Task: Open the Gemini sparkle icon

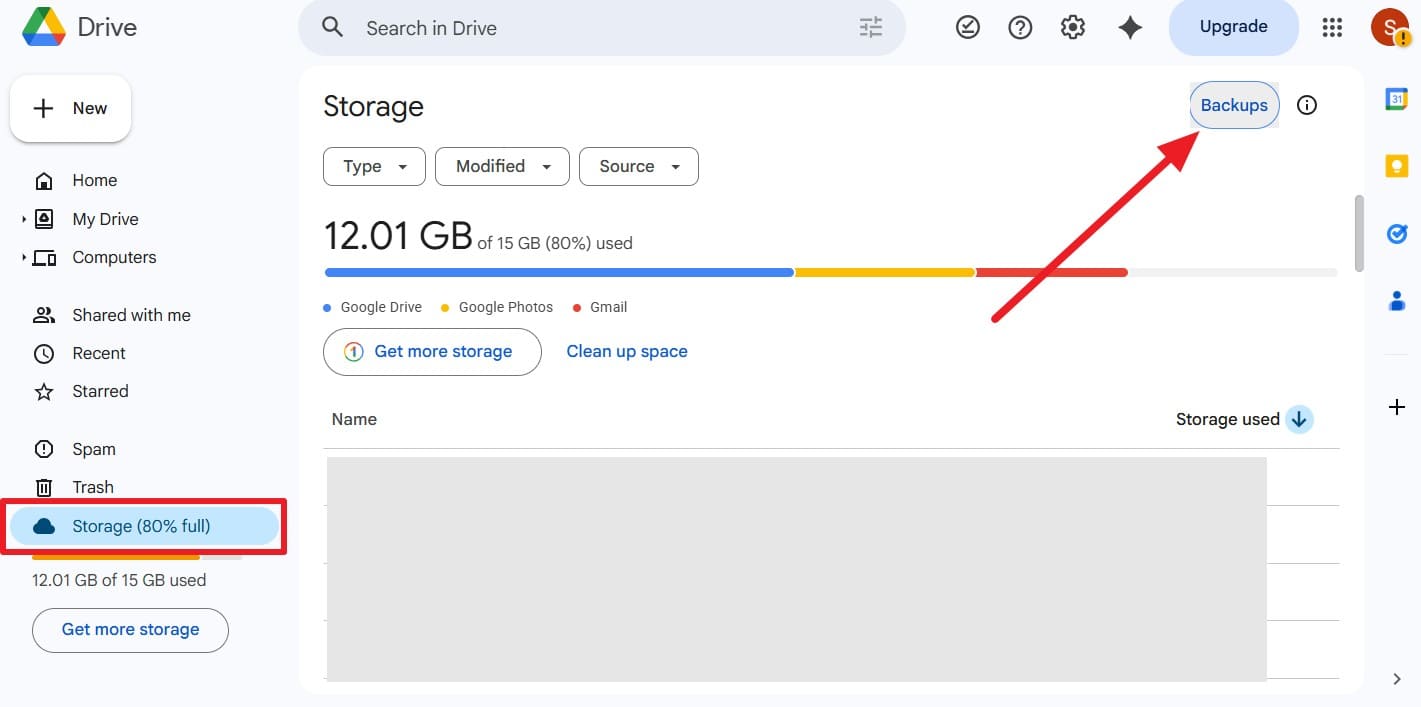Action: click(x=1130, y=28)
